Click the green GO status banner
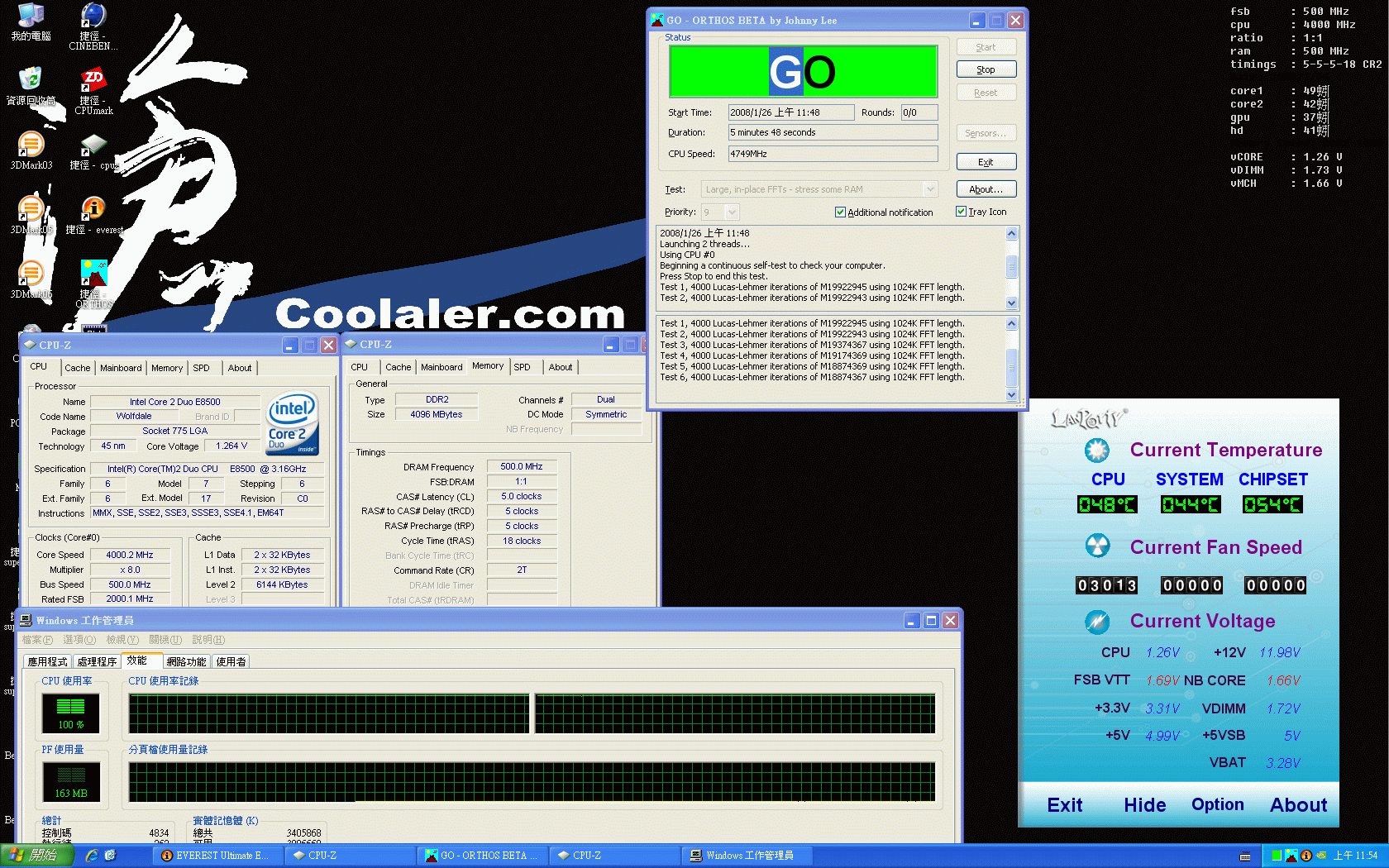 point(803,72)
